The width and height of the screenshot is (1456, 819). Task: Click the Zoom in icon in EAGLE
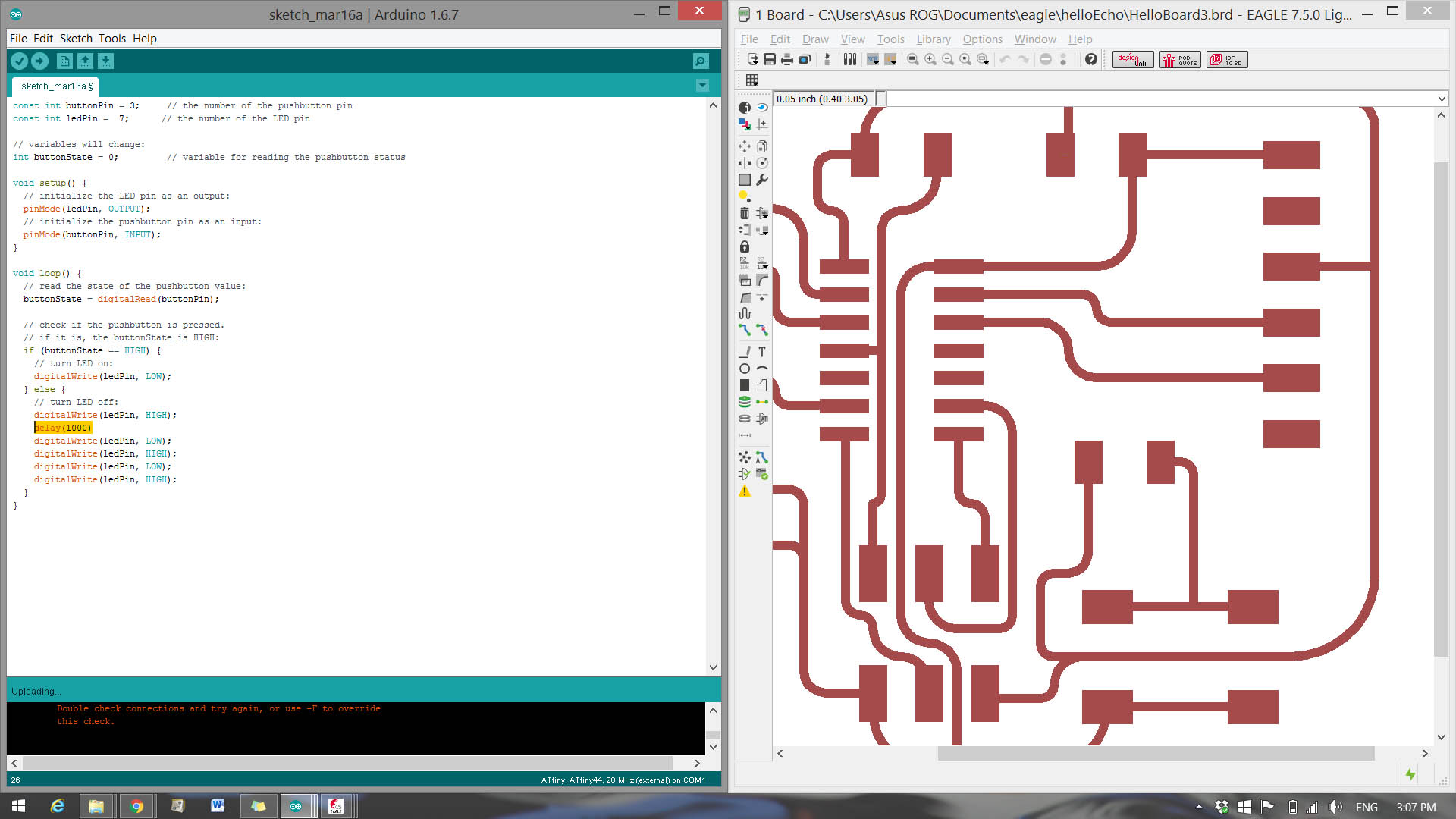coord(930,60)
